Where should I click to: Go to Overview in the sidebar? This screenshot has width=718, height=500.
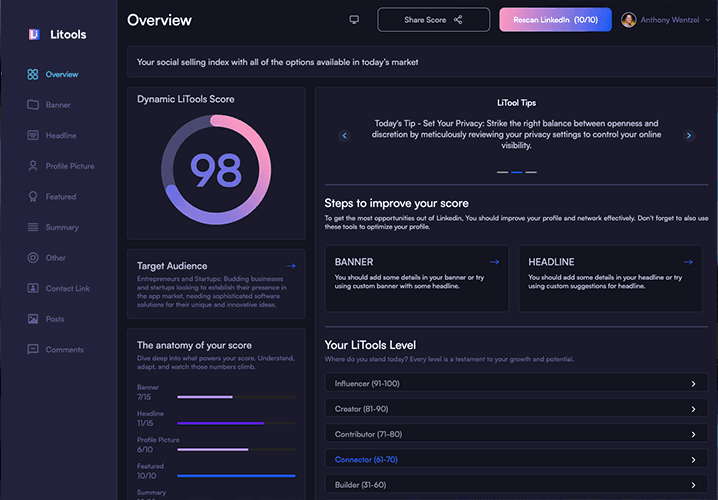pos(62,74)
